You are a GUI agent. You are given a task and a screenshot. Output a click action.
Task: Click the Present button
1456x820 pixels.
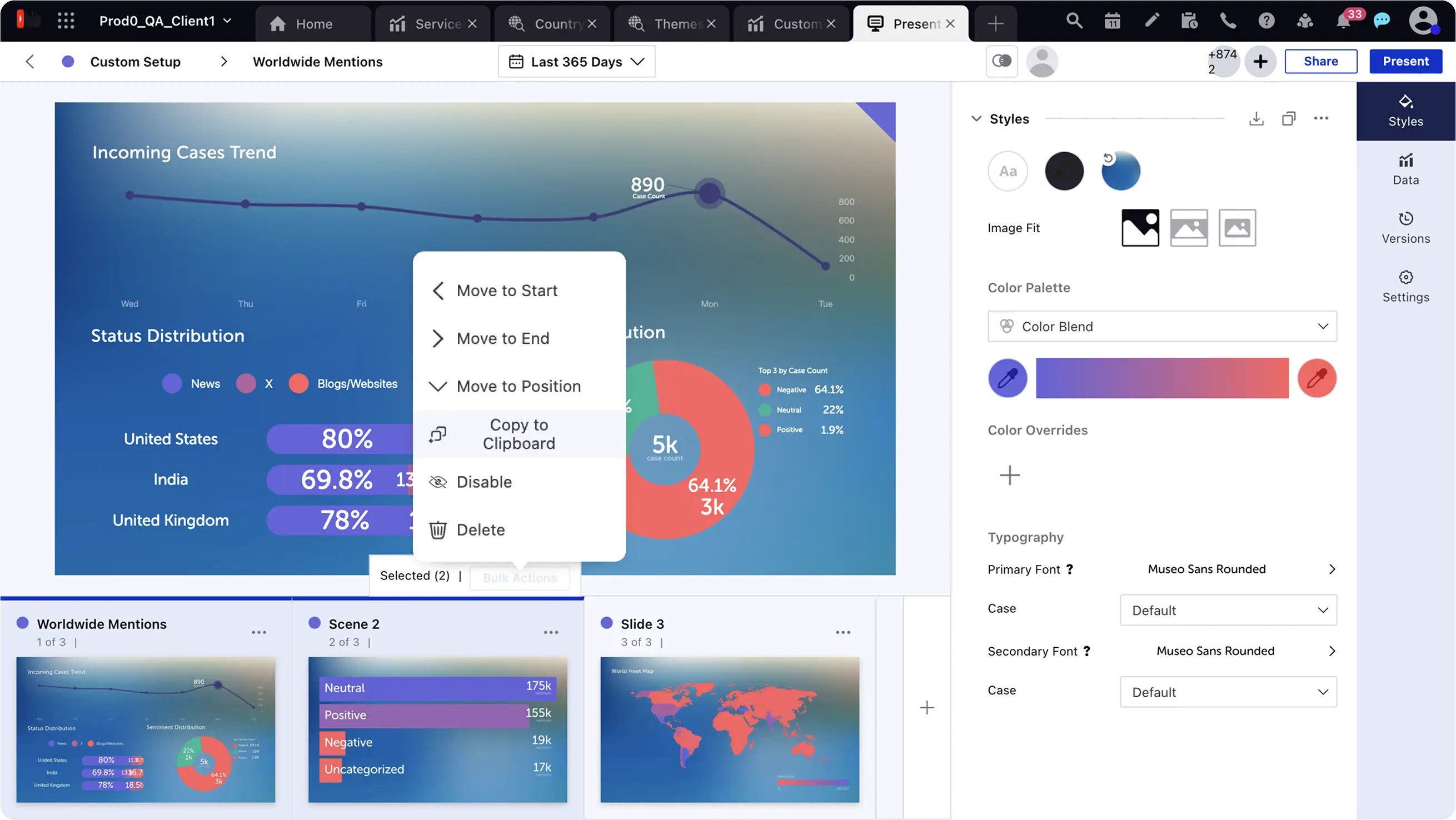pyautogui.click(x=1405, y=61)
